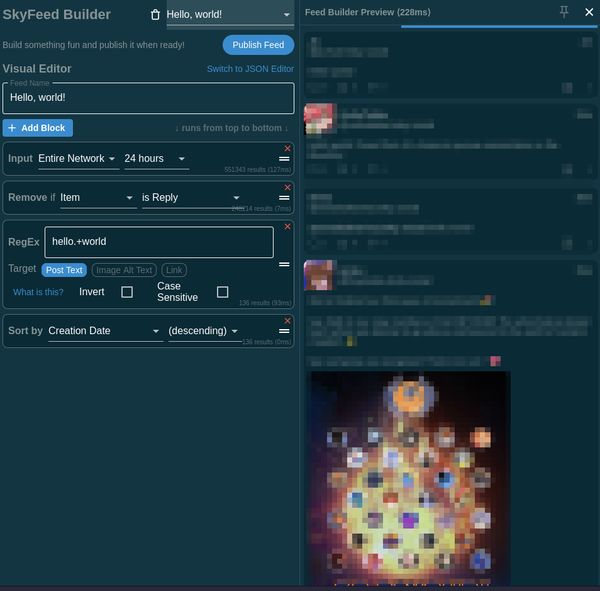
Task: Pin the Feed Builder Preview panel
Action: point(564,12)
